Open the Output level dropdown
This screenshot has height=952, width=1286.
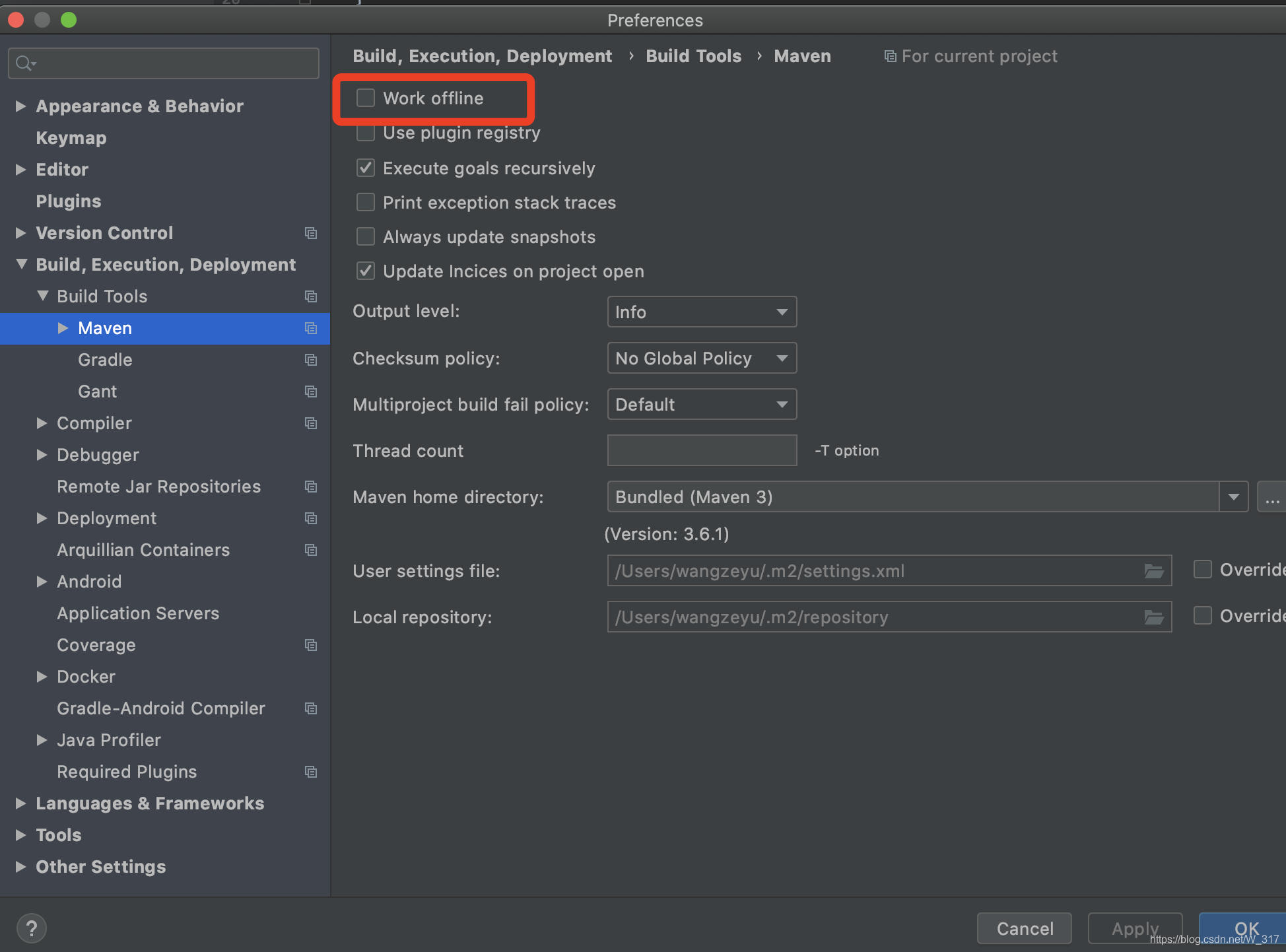click(x=702, y=312)
